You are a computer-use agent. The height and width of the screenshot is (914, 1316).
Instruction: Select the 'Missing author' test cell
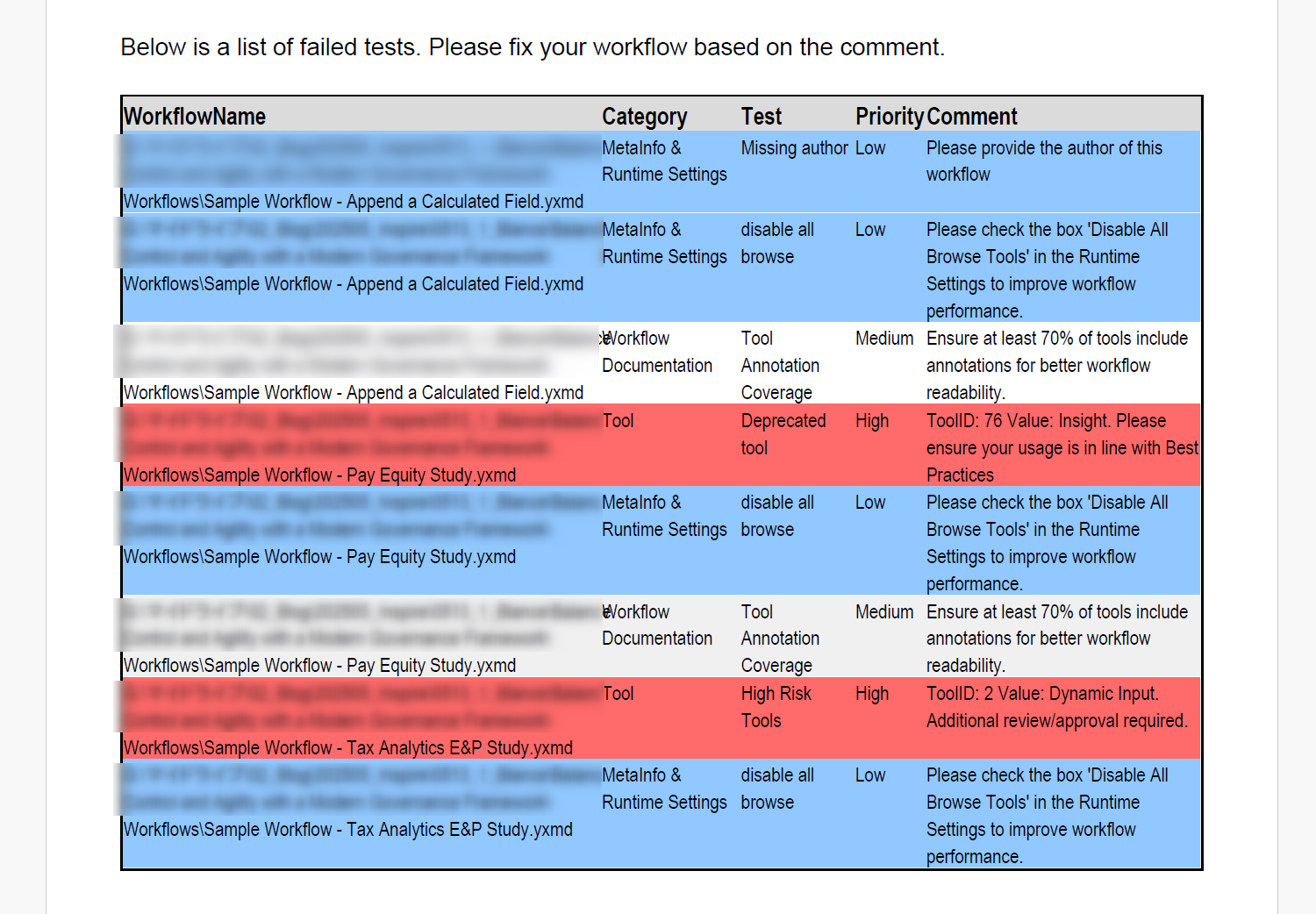point(794,148)
